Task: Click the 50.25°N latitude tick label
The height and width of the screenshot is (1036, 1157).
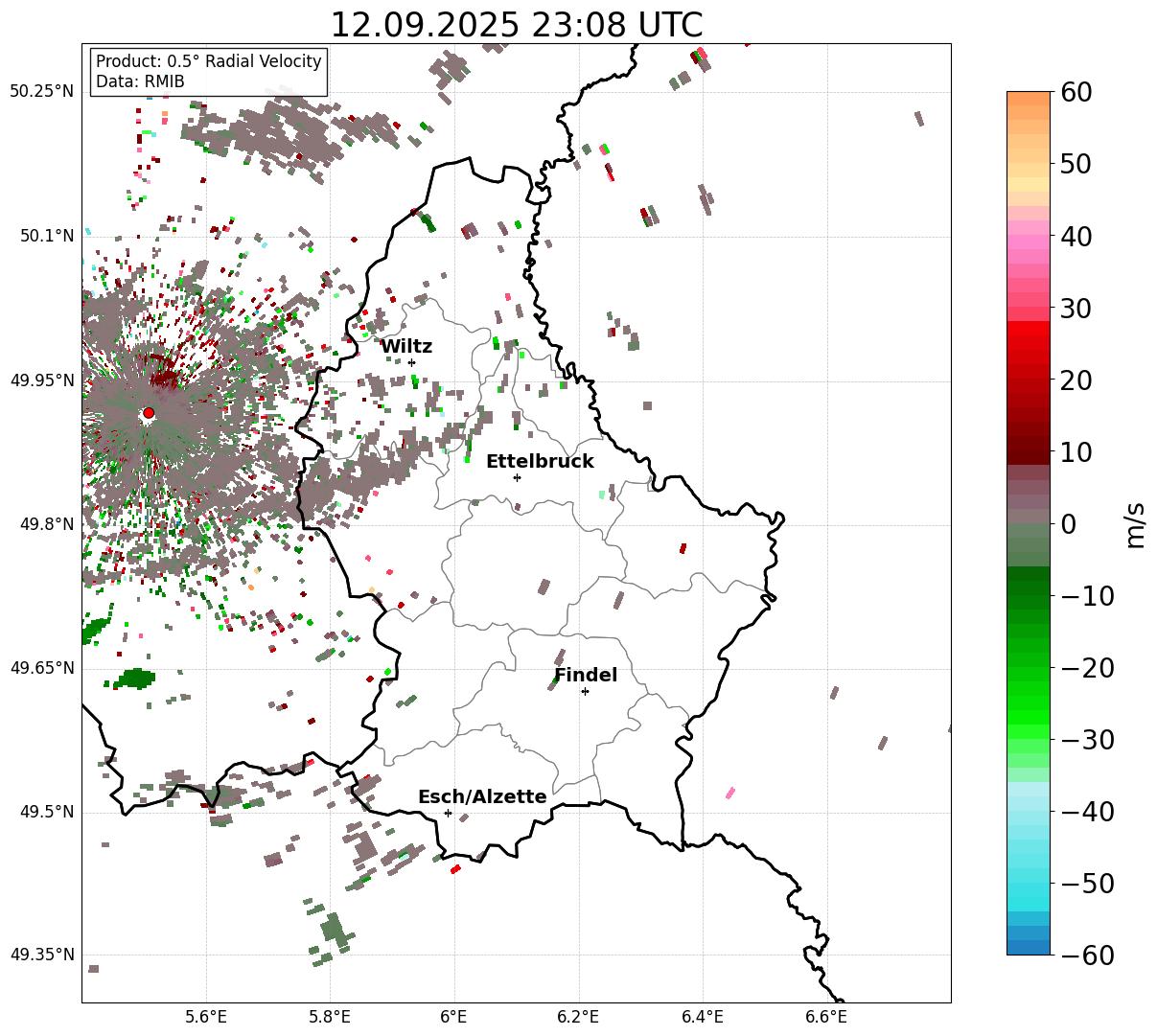Action: point(41,91)
